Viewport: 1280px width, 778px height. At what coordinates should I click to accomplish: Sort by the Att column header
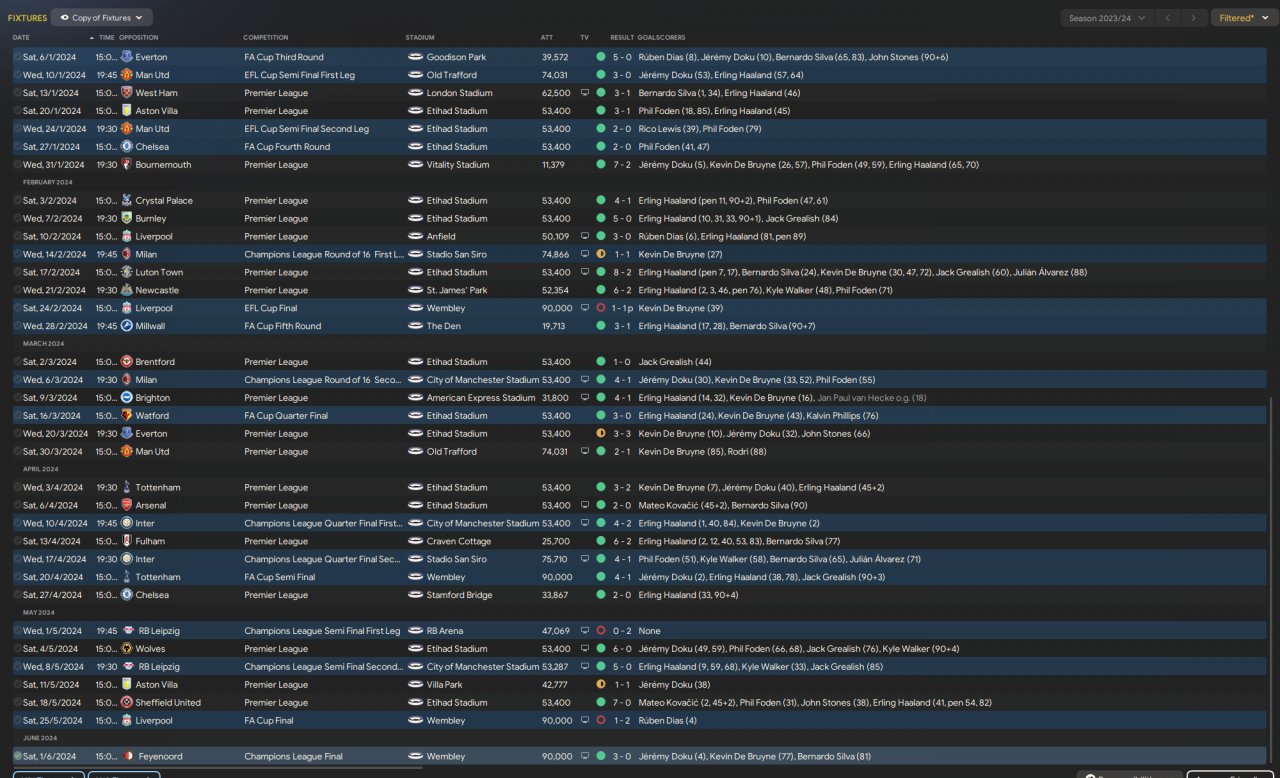click(547, 38)
